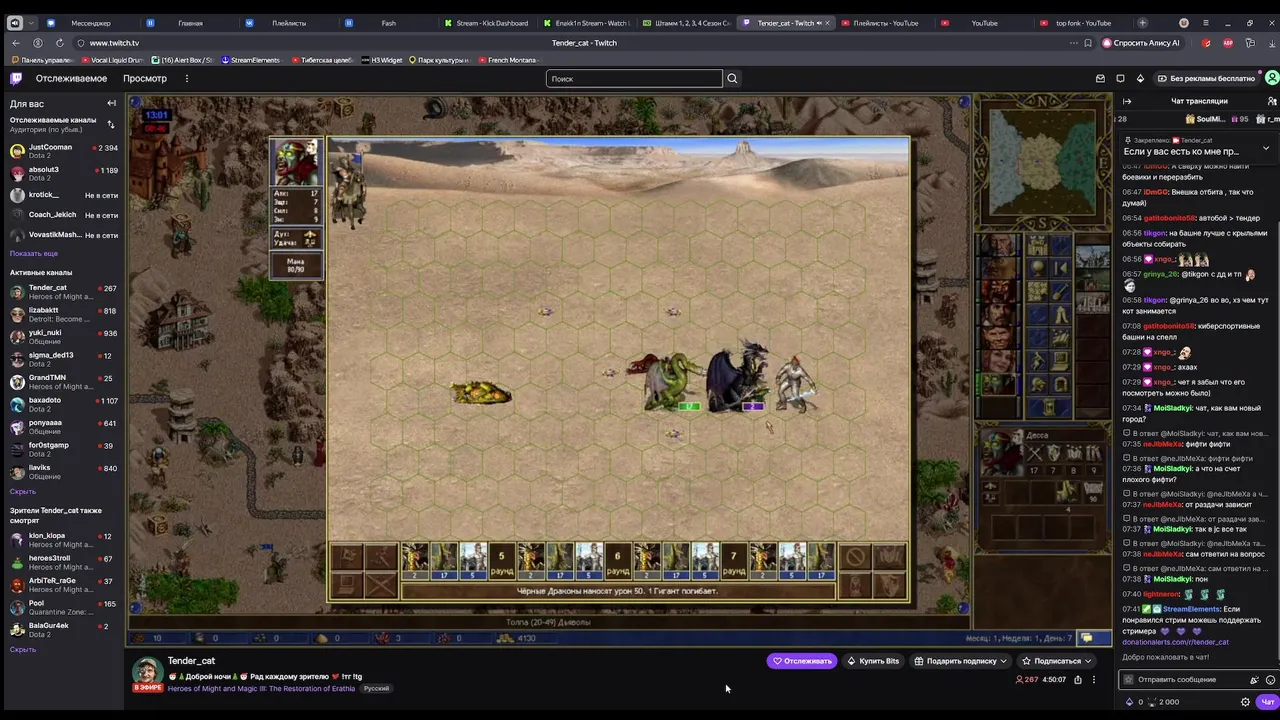Open the notifications icon in Twitch header

coord(1120,78)
